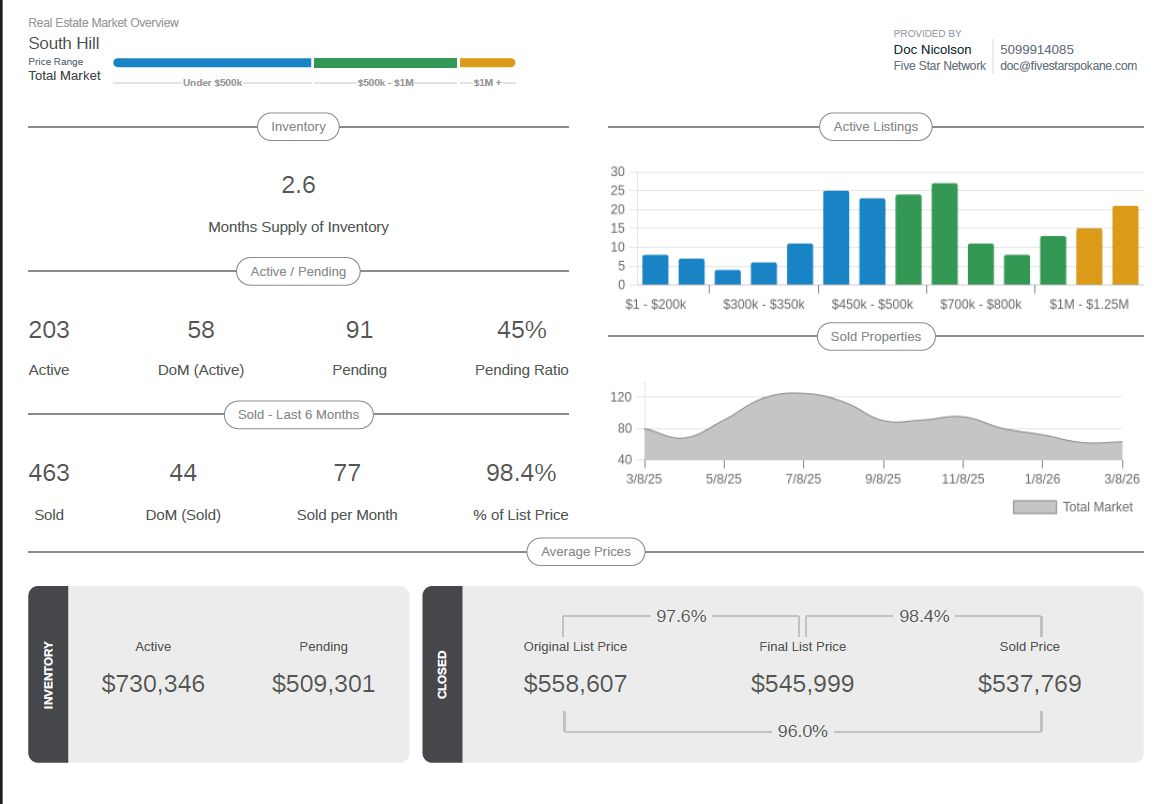Viewport: 1169px width, 804px height.
Task: Click the Doc Nicolson agent name
Action: coord(932,49)
